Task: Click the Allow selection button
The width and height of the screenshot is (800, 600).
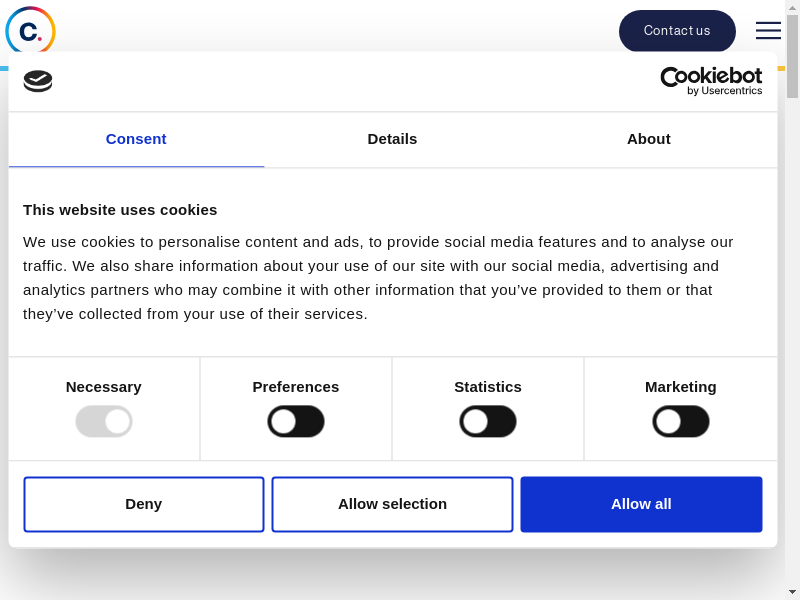Action: [392, 504]
